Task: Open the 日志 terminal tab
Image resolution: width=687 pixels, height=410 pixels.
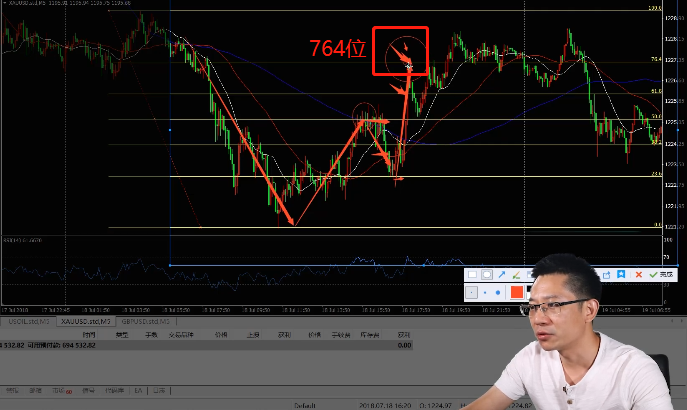Action: (159, 390)
